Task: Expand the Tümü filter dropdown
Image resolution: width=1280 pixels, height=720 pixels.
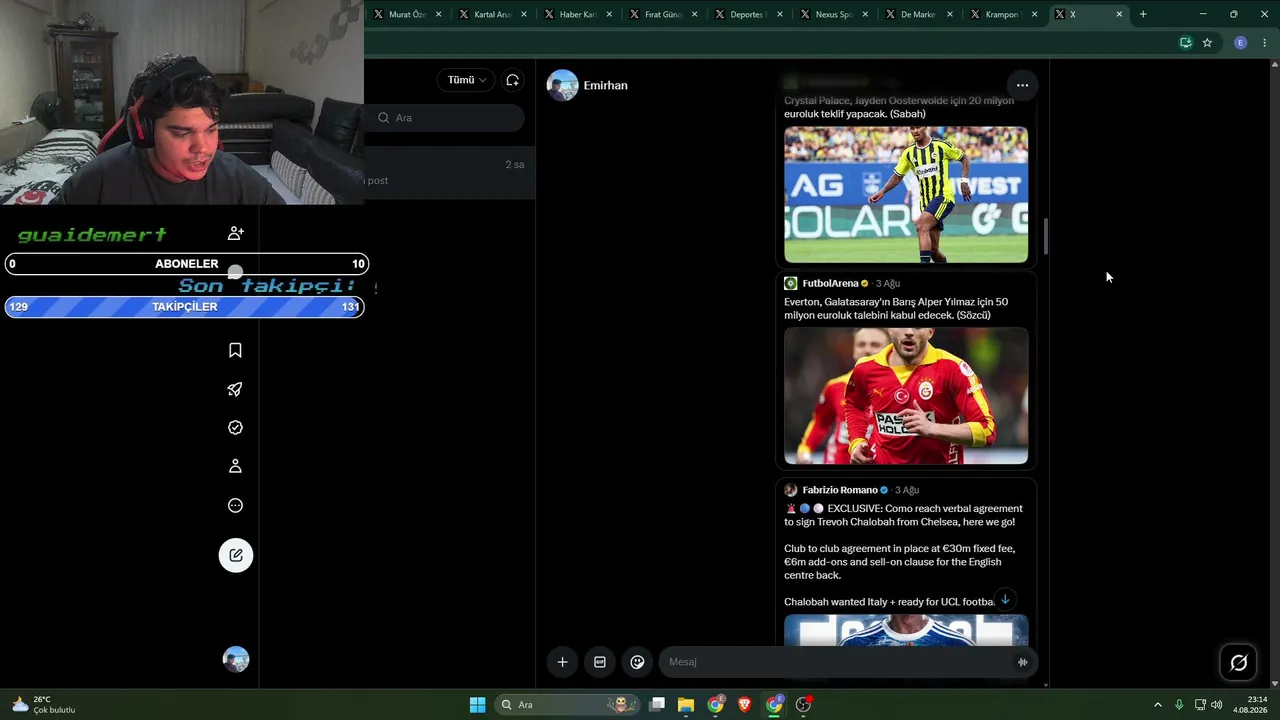Action: [x=467, y=80]
